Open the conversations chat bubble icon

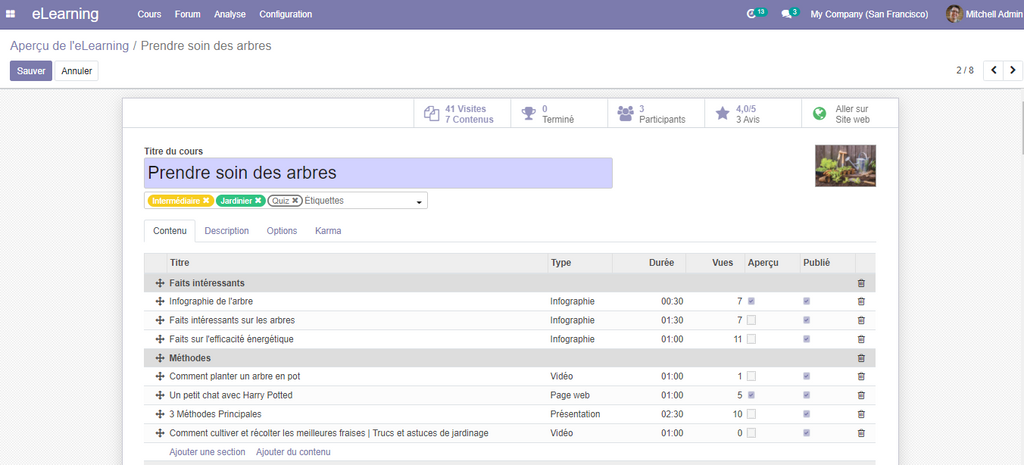(786, 14)
